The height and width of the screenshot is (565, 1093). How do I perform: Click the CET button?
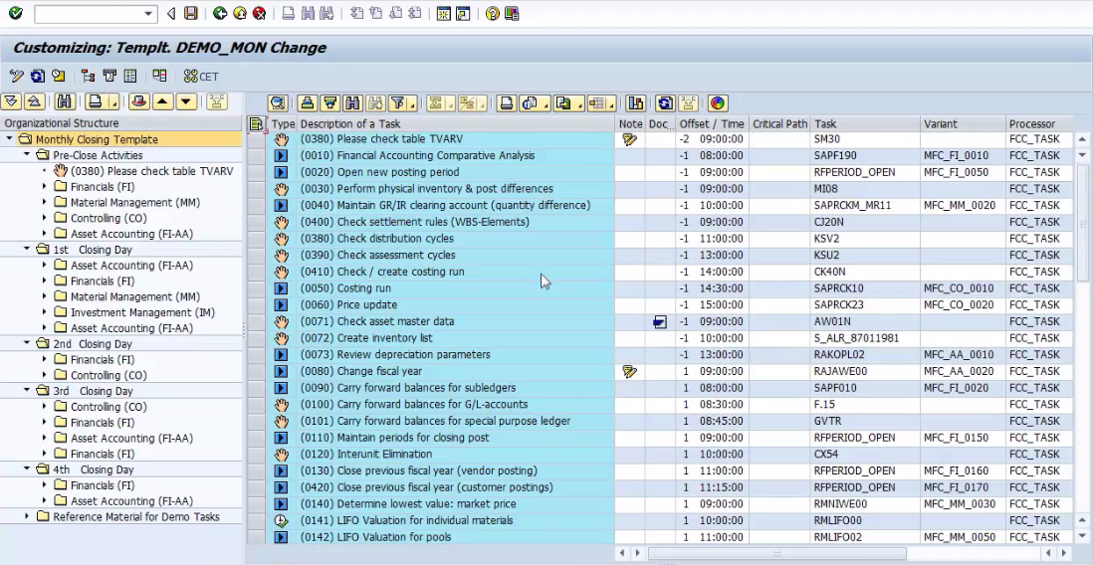[201, 76]
